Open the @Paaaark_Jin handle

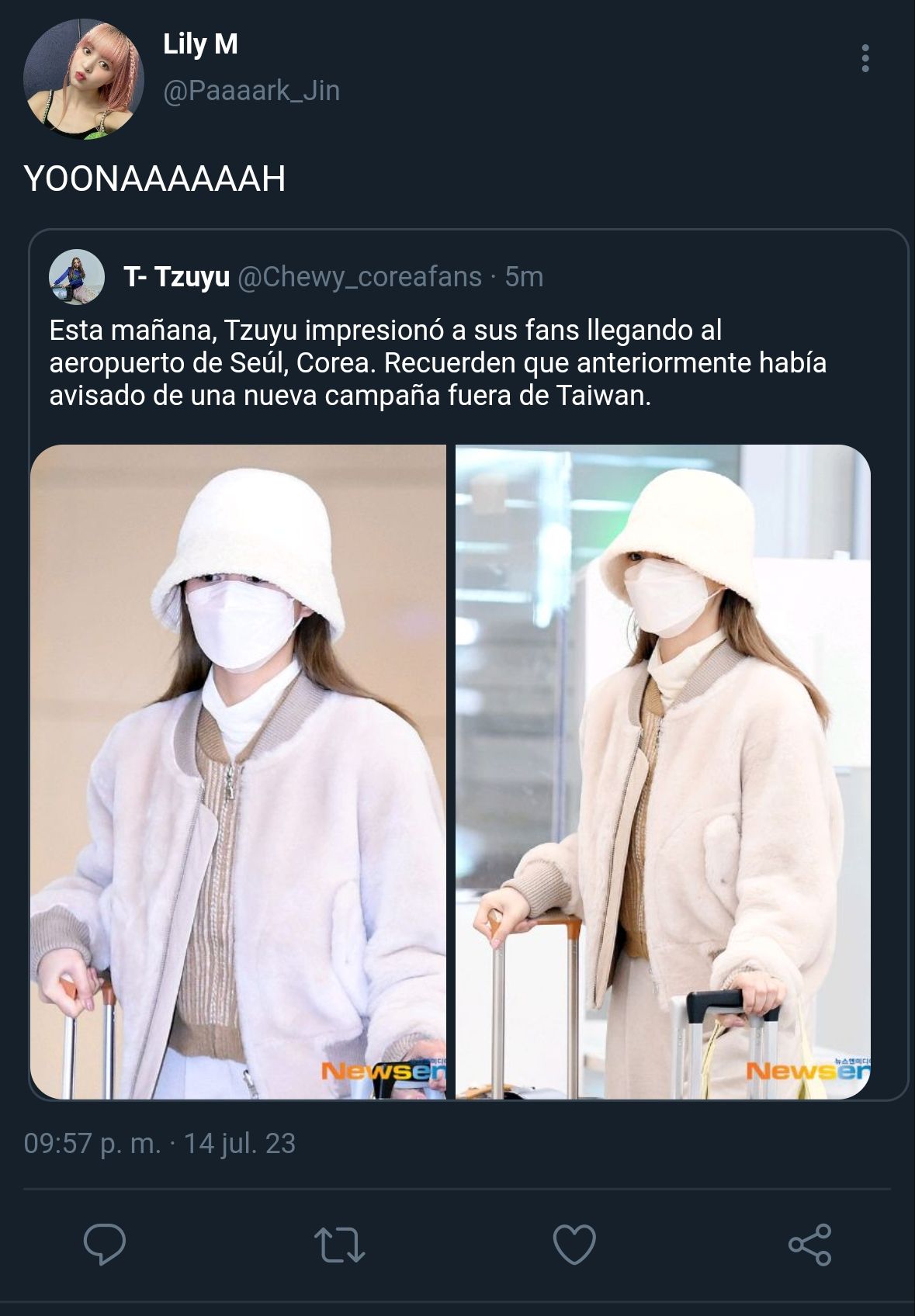click(251, 91)
